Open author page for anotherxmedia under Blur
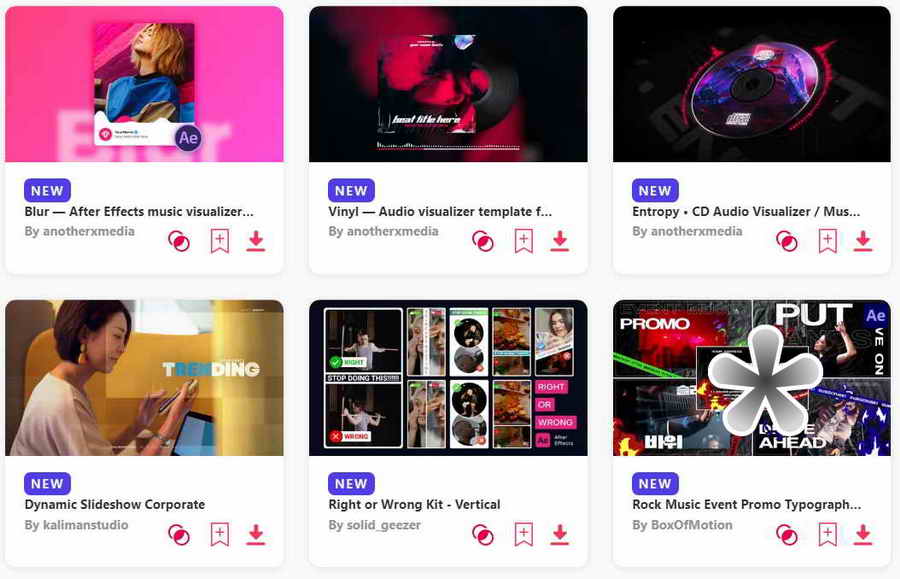 pyautogui.click(x=88, y=231)
